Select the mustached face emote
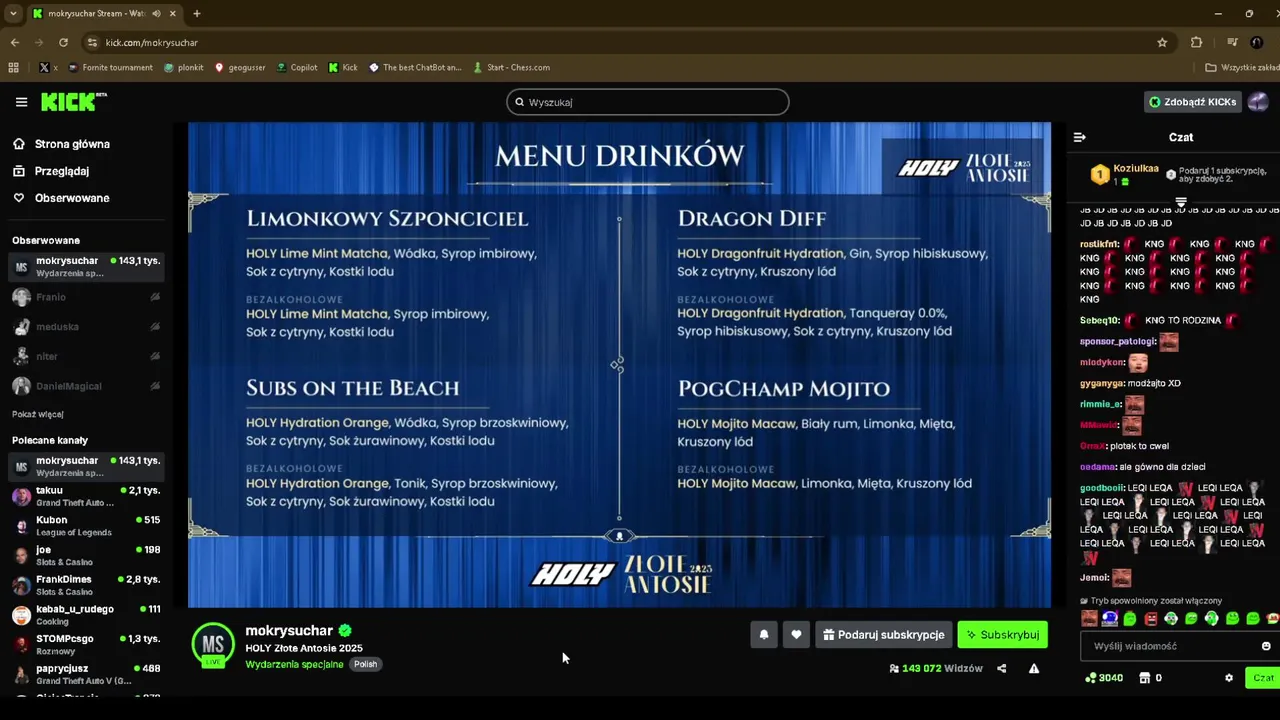 tap(1089, 619)
